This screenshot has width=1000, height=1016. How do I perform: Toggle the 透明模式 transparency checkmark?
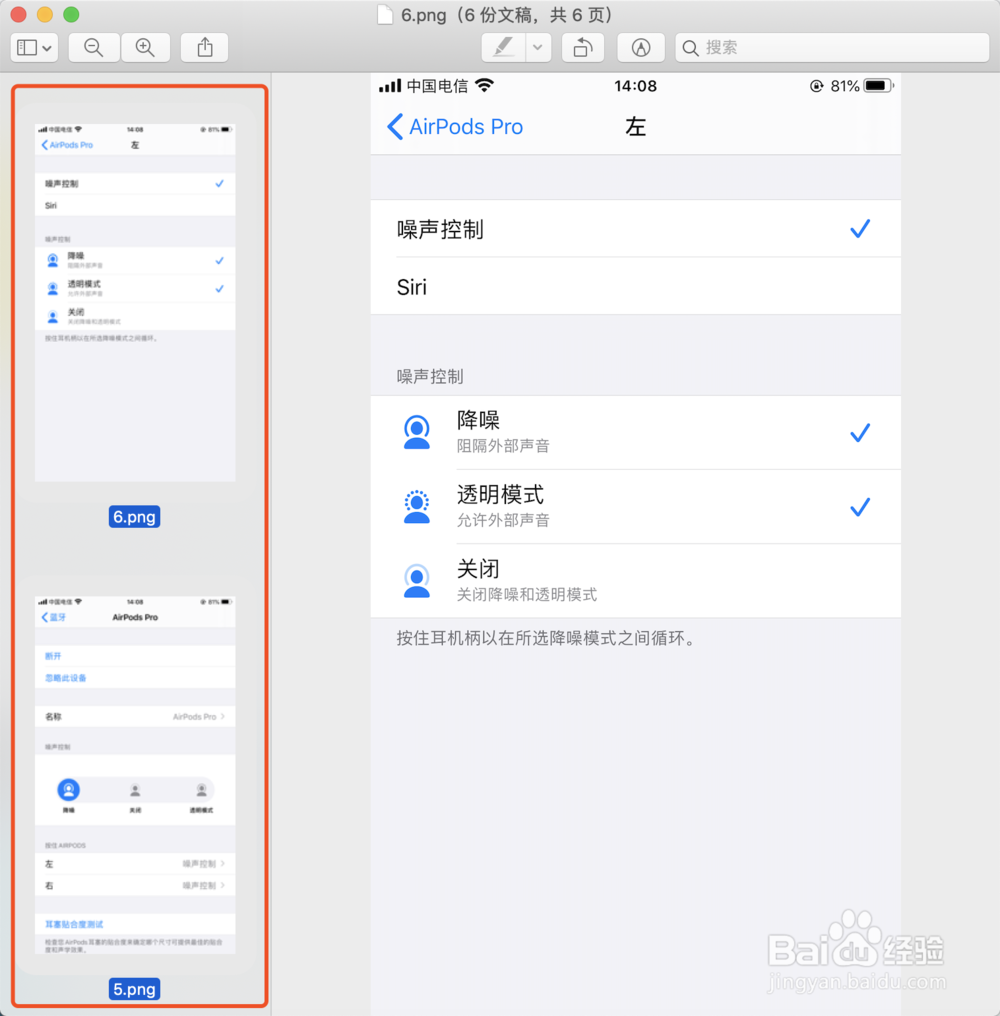[860, 507]
